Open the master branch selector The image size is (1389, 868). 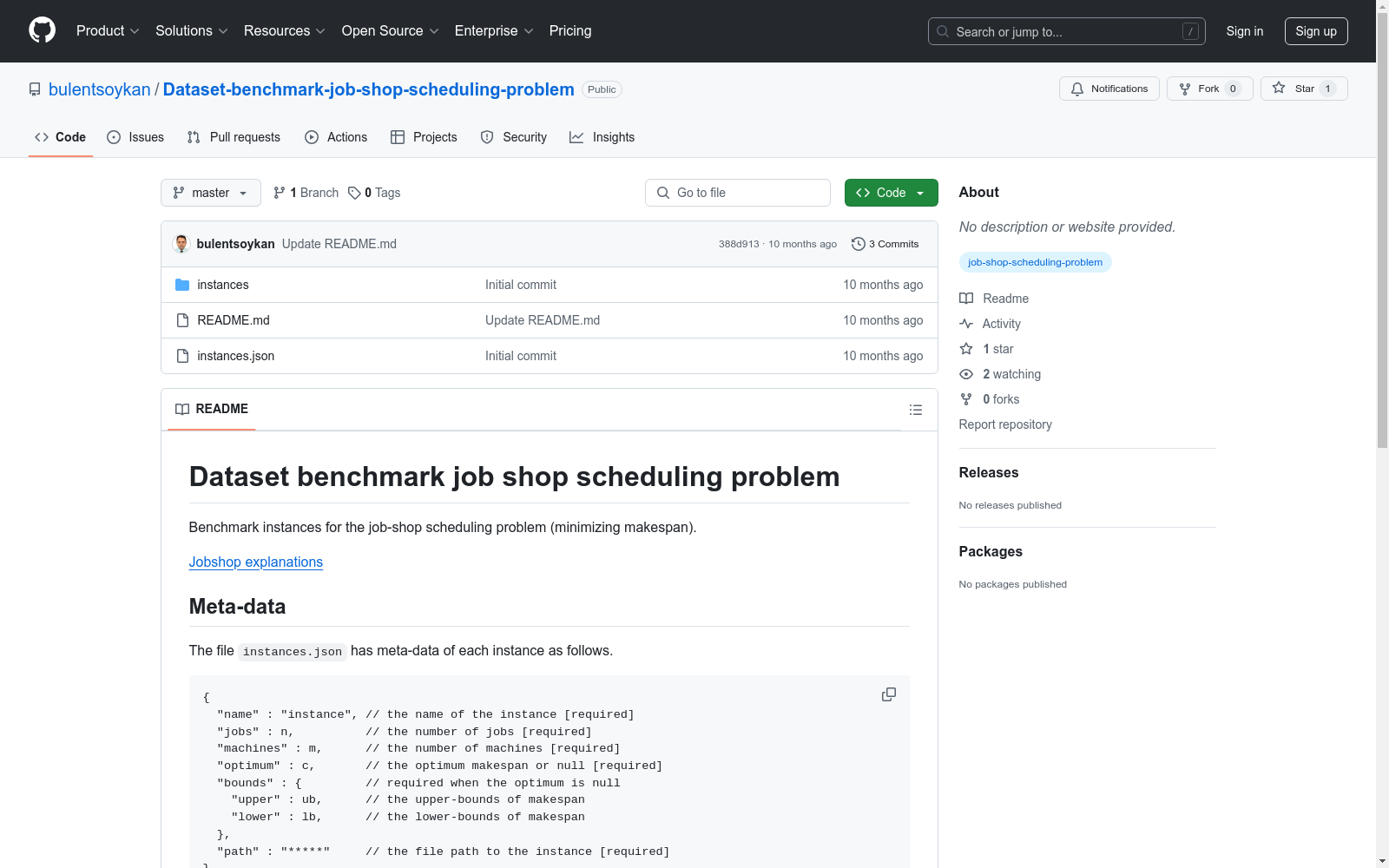point(211,193)
